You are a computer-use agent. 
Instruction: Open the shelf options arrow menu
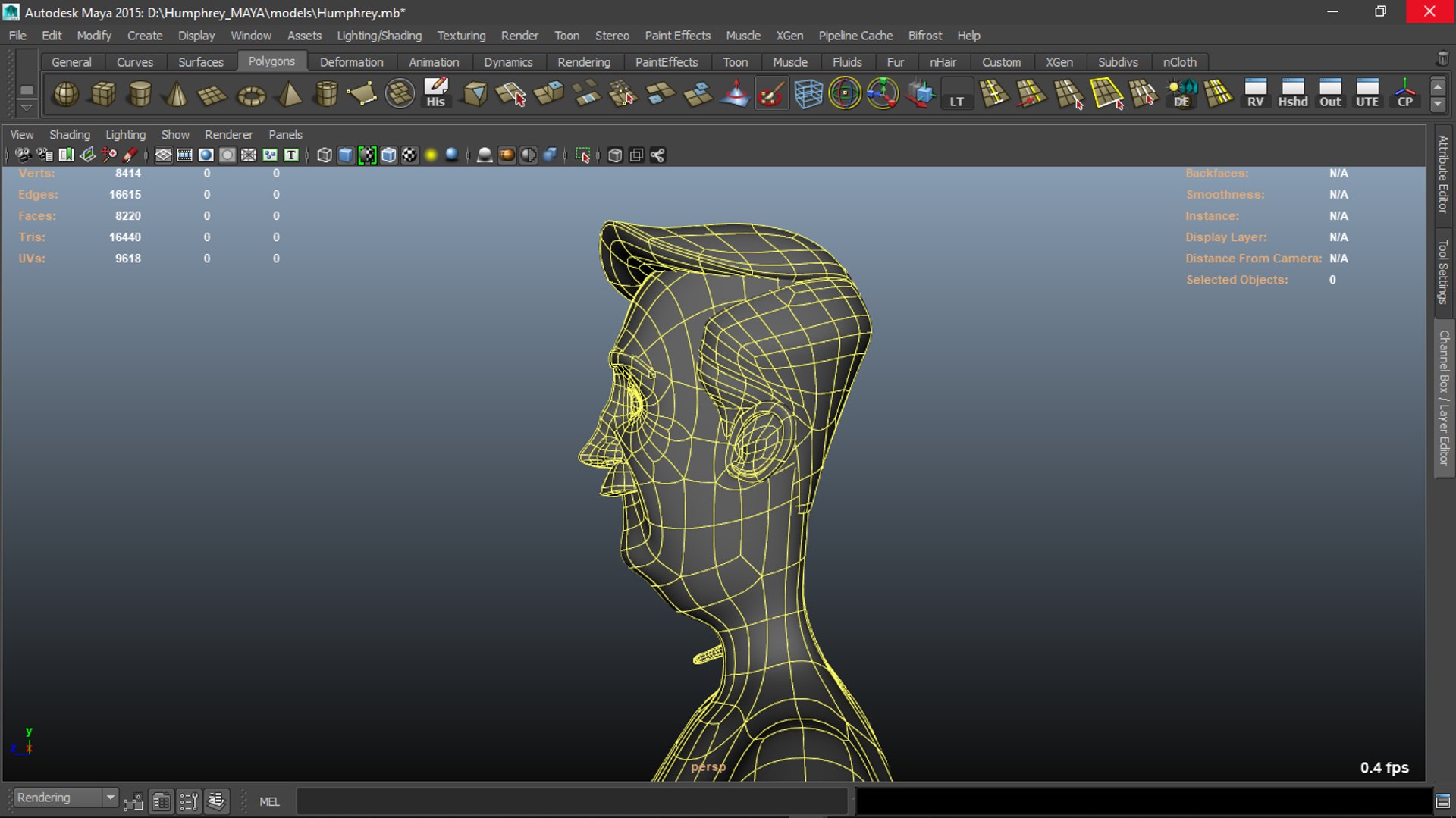(x=27, y=108)
